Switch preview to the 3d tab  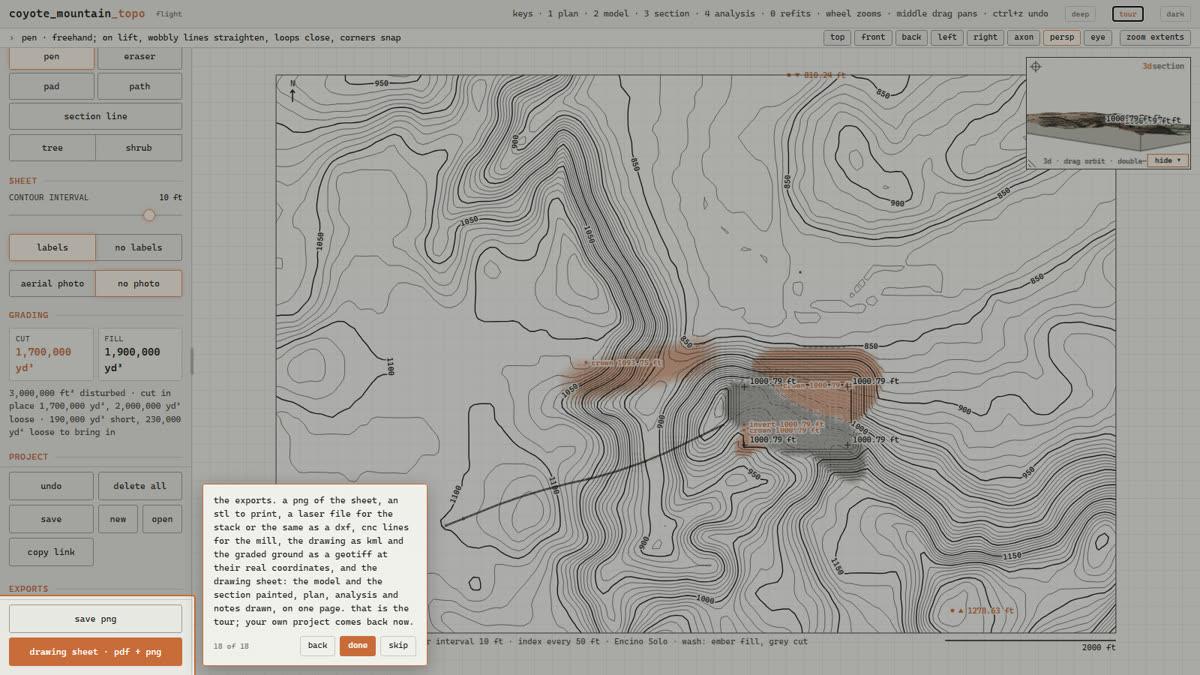click(1147, 66)
